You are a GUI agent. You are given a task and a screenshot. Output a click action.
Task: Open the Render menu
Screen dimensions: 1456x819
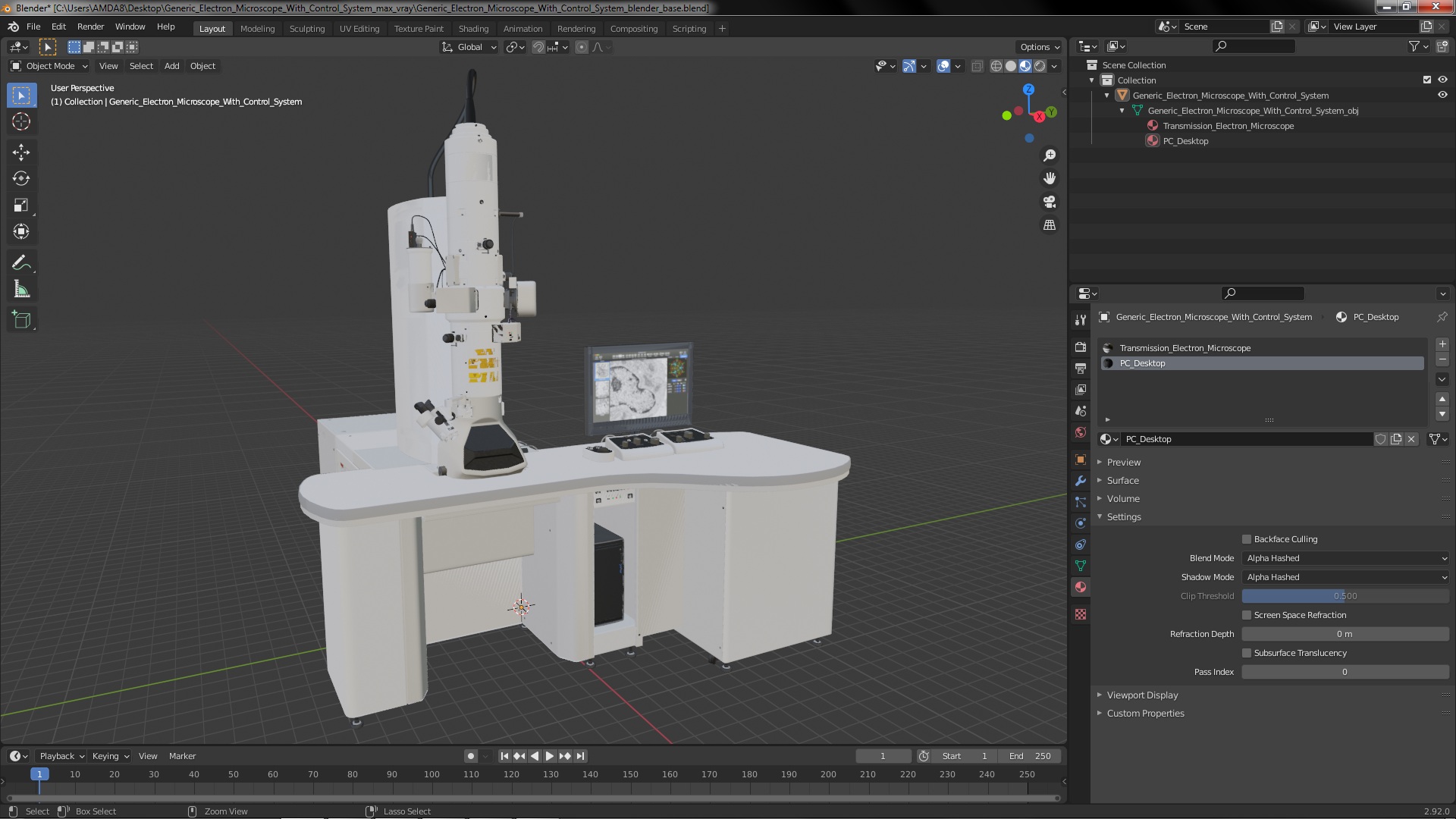[90, 27]
